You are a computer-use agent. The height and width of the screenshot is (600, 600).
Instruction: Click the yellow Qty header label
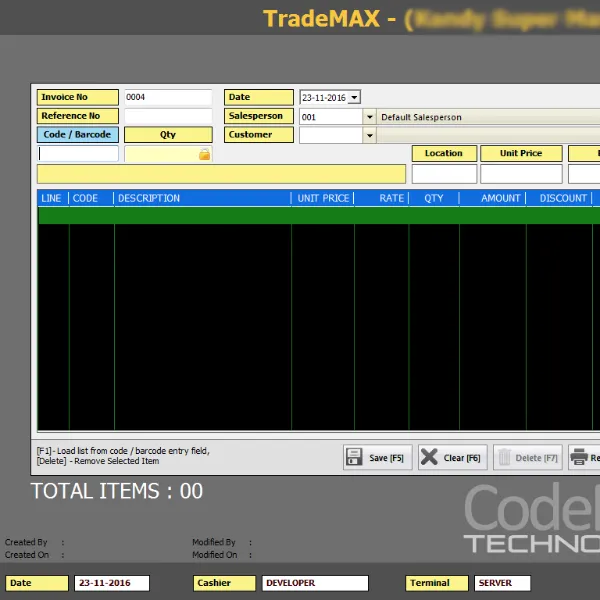tap(168, 135)
